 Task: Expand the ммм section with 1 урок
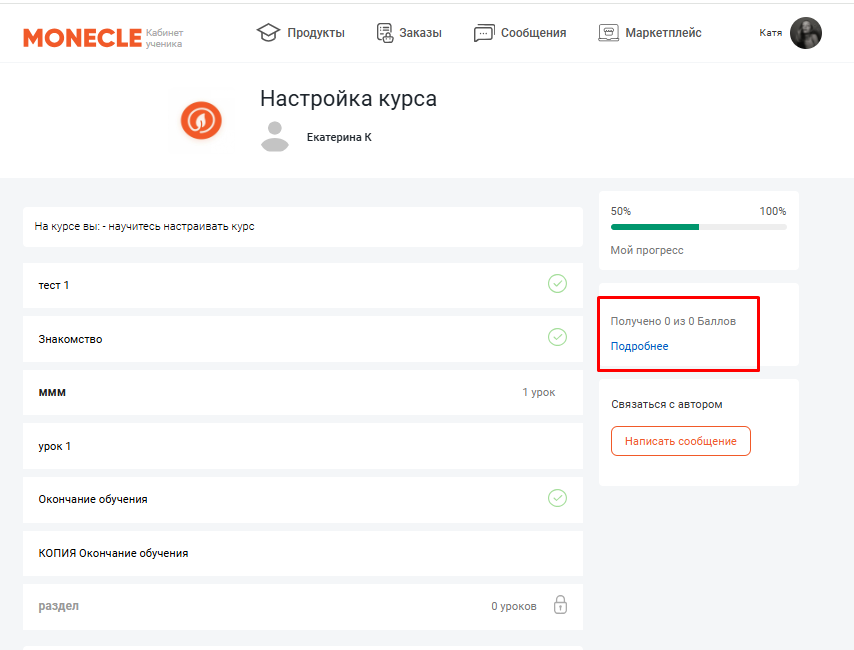[302, 392]
